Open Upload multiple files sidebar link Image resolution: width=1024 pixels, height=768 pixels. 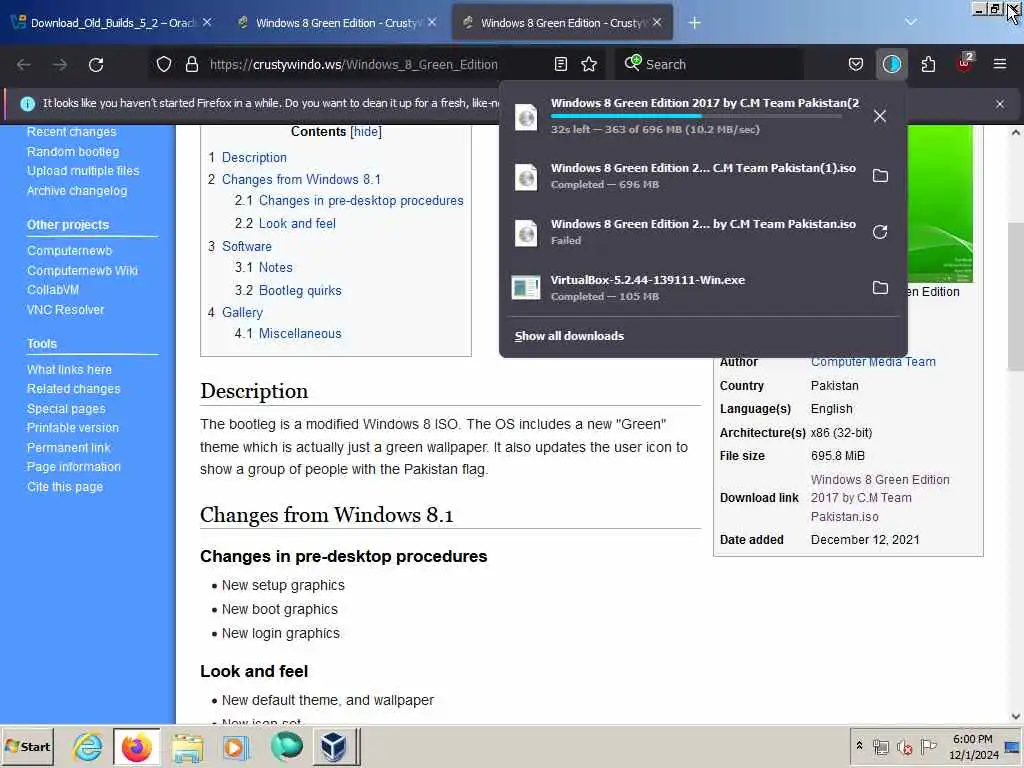pyautogui.click(x=83, y=171)
